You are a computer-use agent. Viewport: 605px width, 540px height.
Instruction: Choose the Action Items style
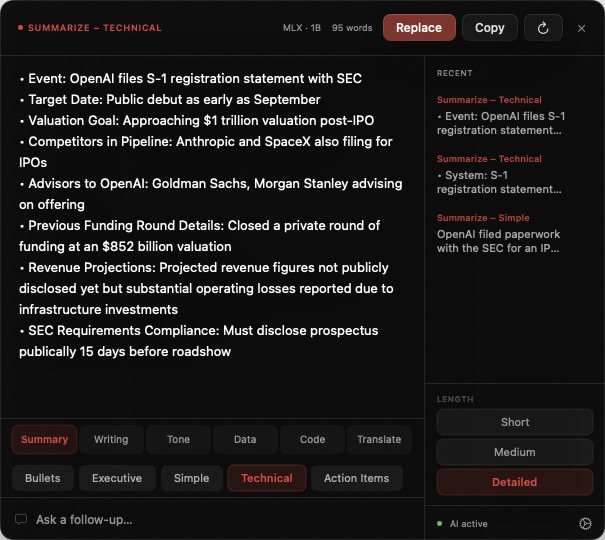coord(357,478)
